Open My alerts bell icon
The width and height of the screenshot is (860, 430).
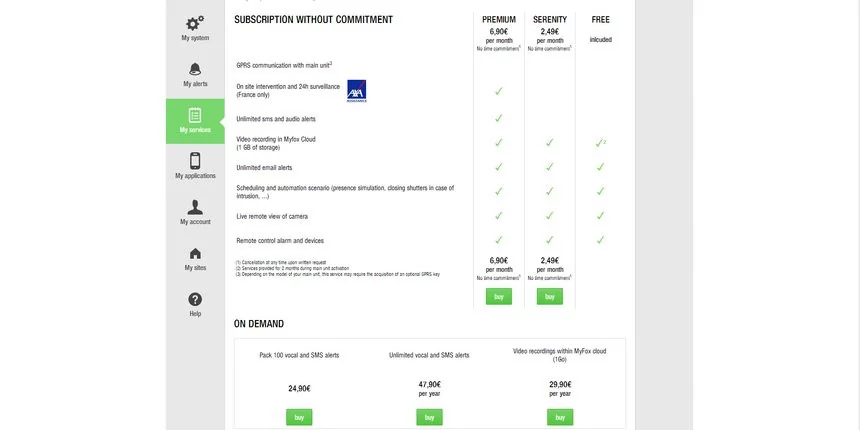[195, 69]
